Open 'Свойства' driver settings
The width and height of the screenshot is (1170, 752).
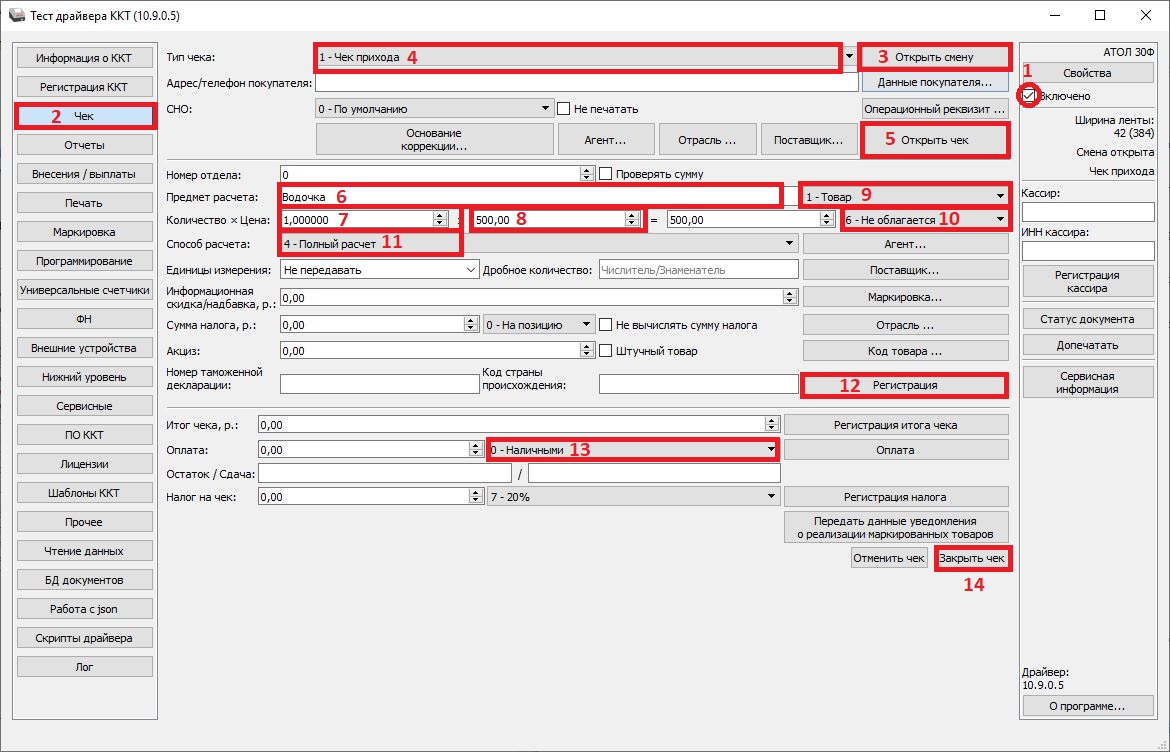pos(1087,73)
